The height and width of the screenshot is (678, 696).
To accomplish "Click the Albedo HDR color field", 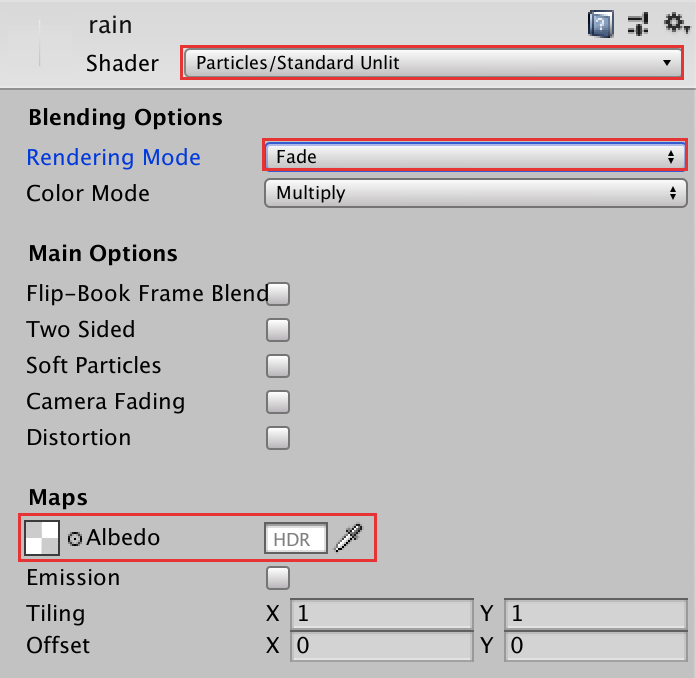I will [x=295, y=539].
